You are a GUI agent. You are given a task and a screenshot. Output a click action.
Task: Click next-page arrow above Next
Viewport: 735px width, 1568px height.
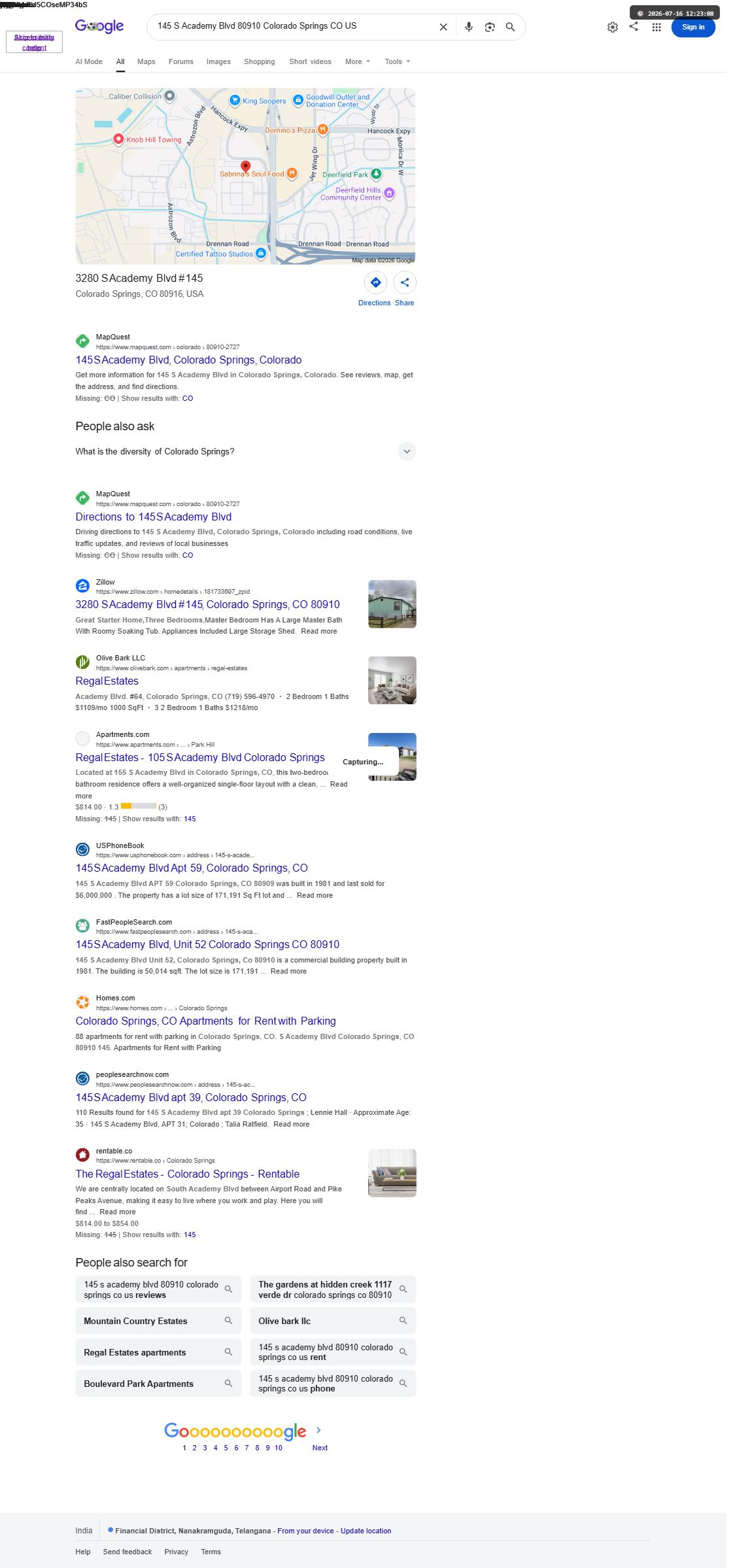pos(318,1431)
